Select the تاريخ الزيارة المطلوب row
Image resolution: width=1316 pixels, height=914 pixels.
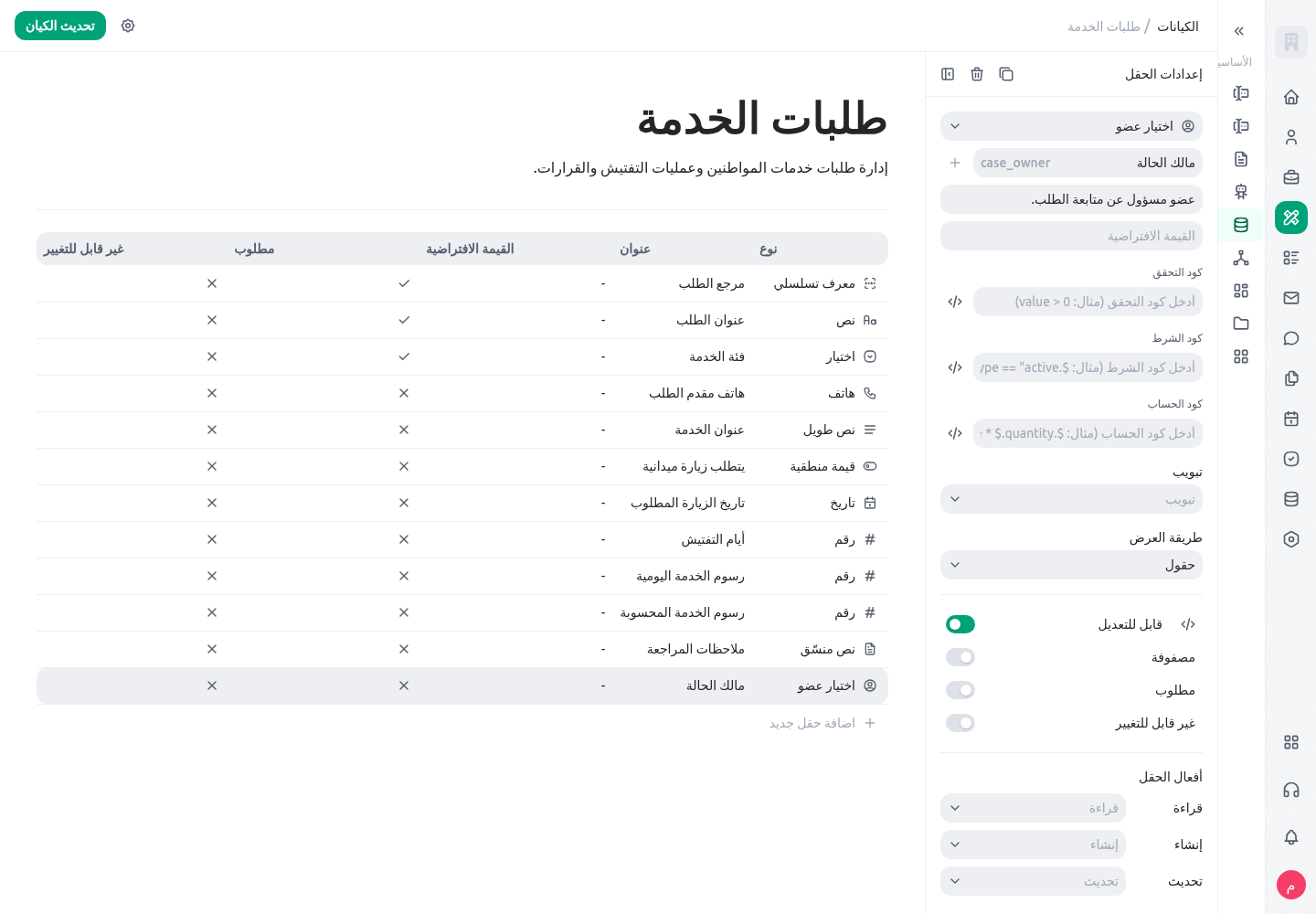coord(462,503)
